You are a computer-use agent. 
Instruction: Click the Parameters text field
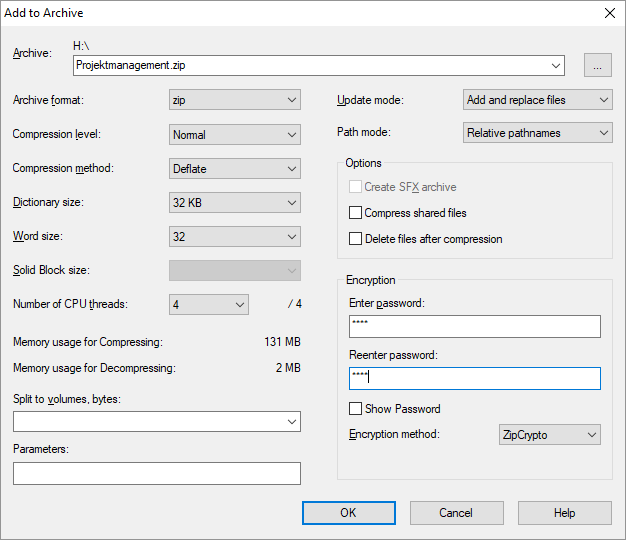click(x=156, y=473)
